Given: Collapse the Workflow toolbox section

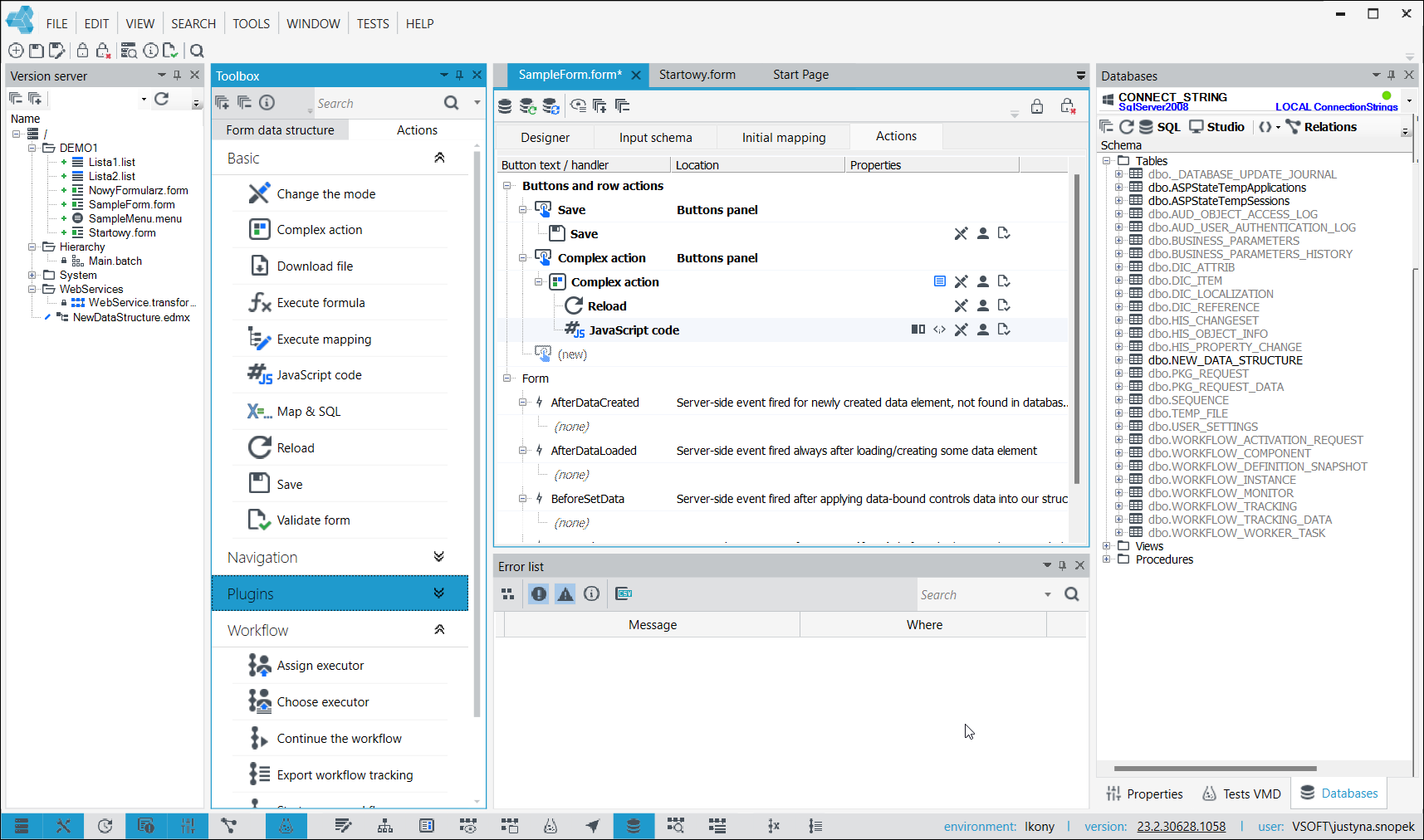Looking at the screenshot, I should tap(439, 630).
